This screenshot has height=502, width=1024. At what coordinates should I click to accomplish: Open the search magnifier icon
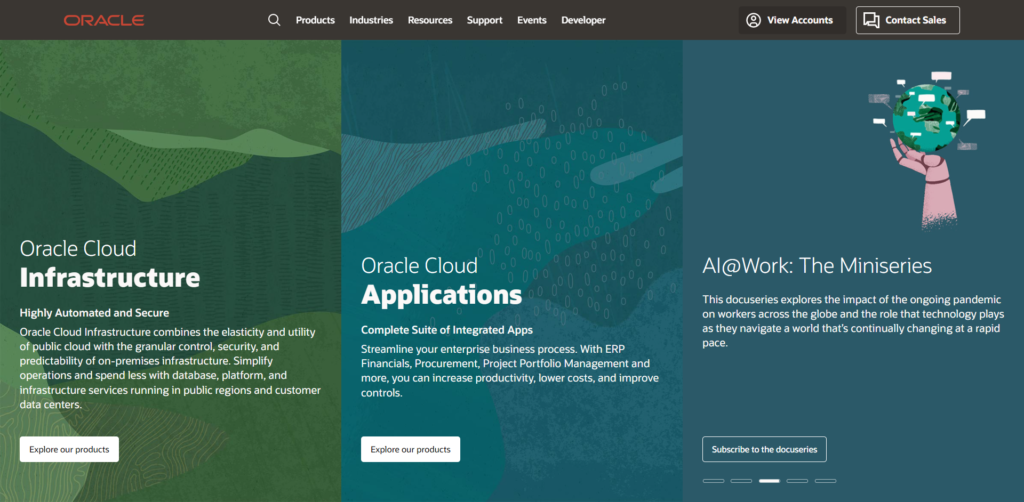[274, 20]
